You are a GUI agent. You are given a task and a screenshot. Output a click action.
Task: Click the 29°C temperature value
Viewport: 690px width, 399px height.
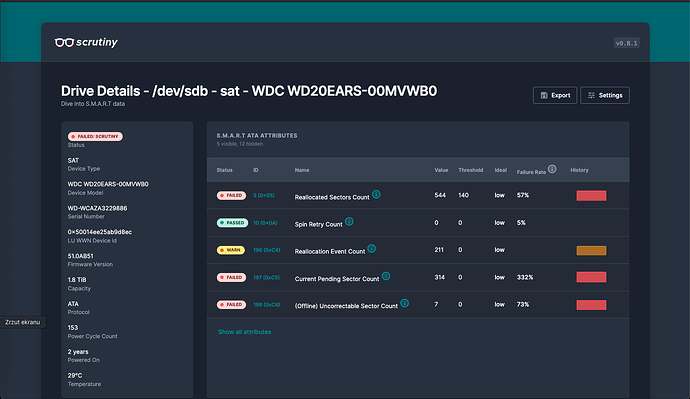(x=75, y=376)
